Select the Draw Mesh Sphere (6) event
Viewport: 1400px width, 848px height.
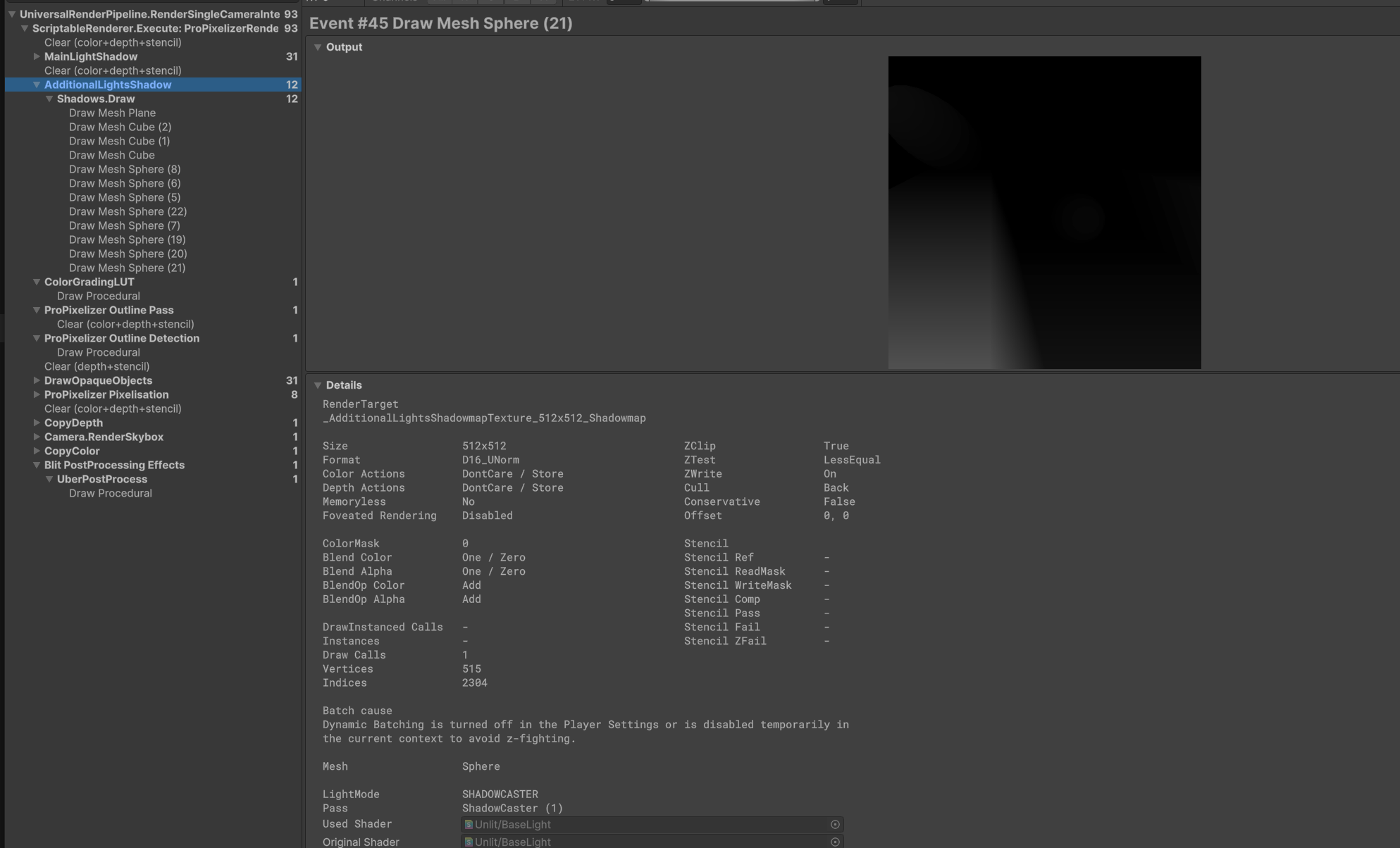(125, 183)
